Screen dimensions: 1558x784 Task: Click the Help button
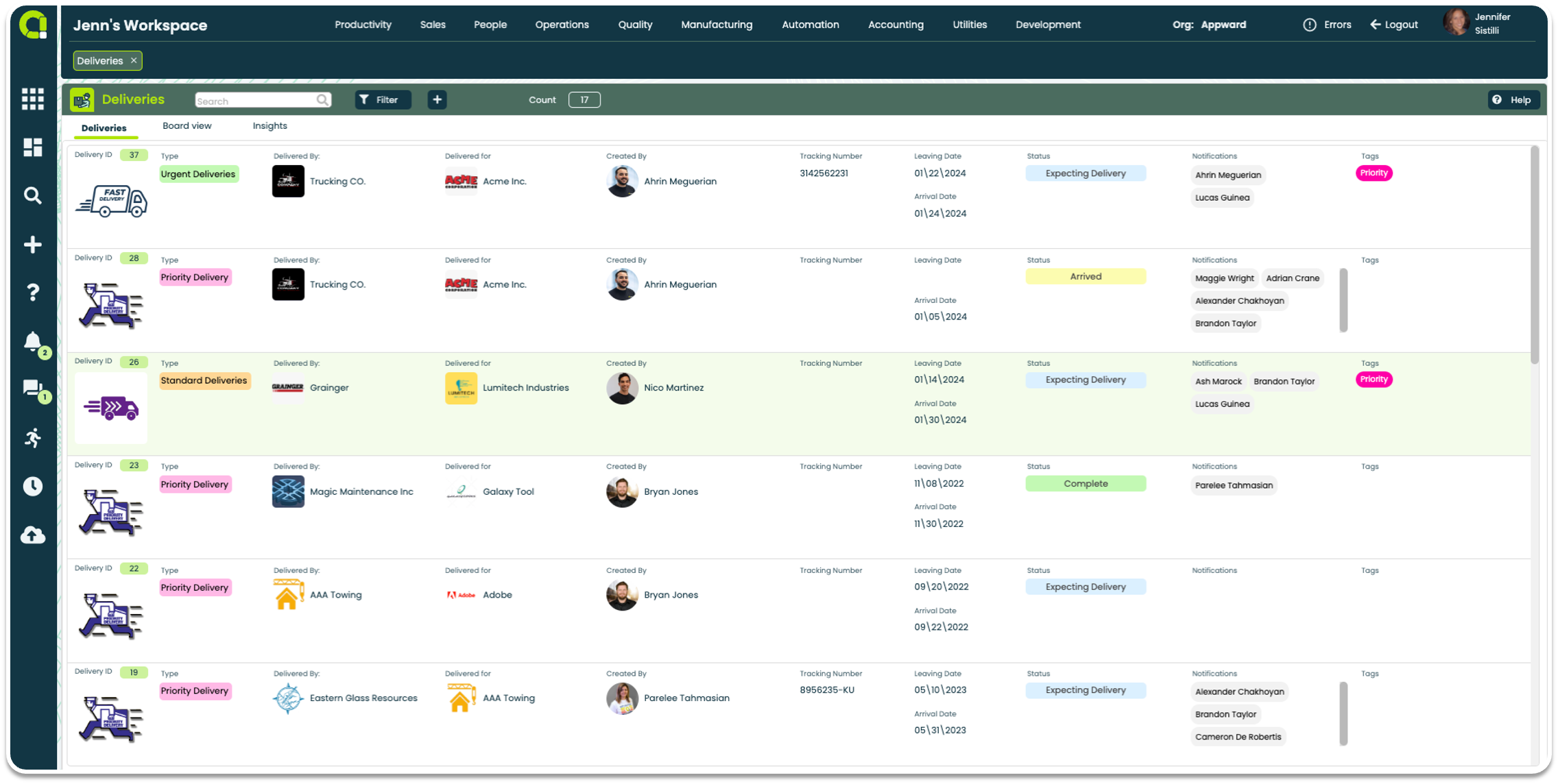(x=1513, y=99)
